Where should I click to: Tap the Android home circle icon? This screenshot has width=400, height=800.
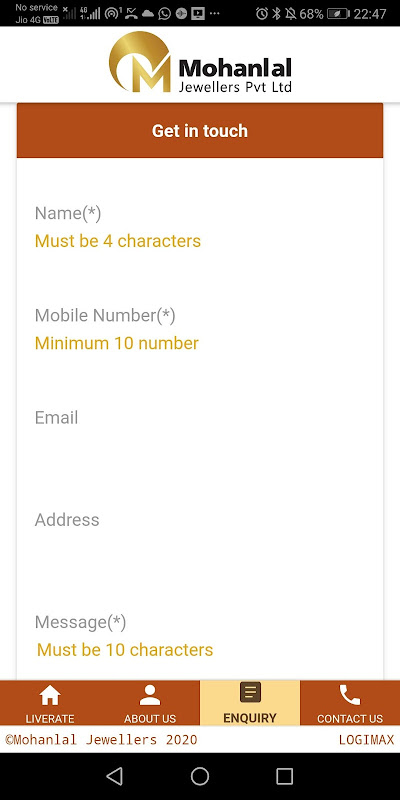(x=199, y=776)
